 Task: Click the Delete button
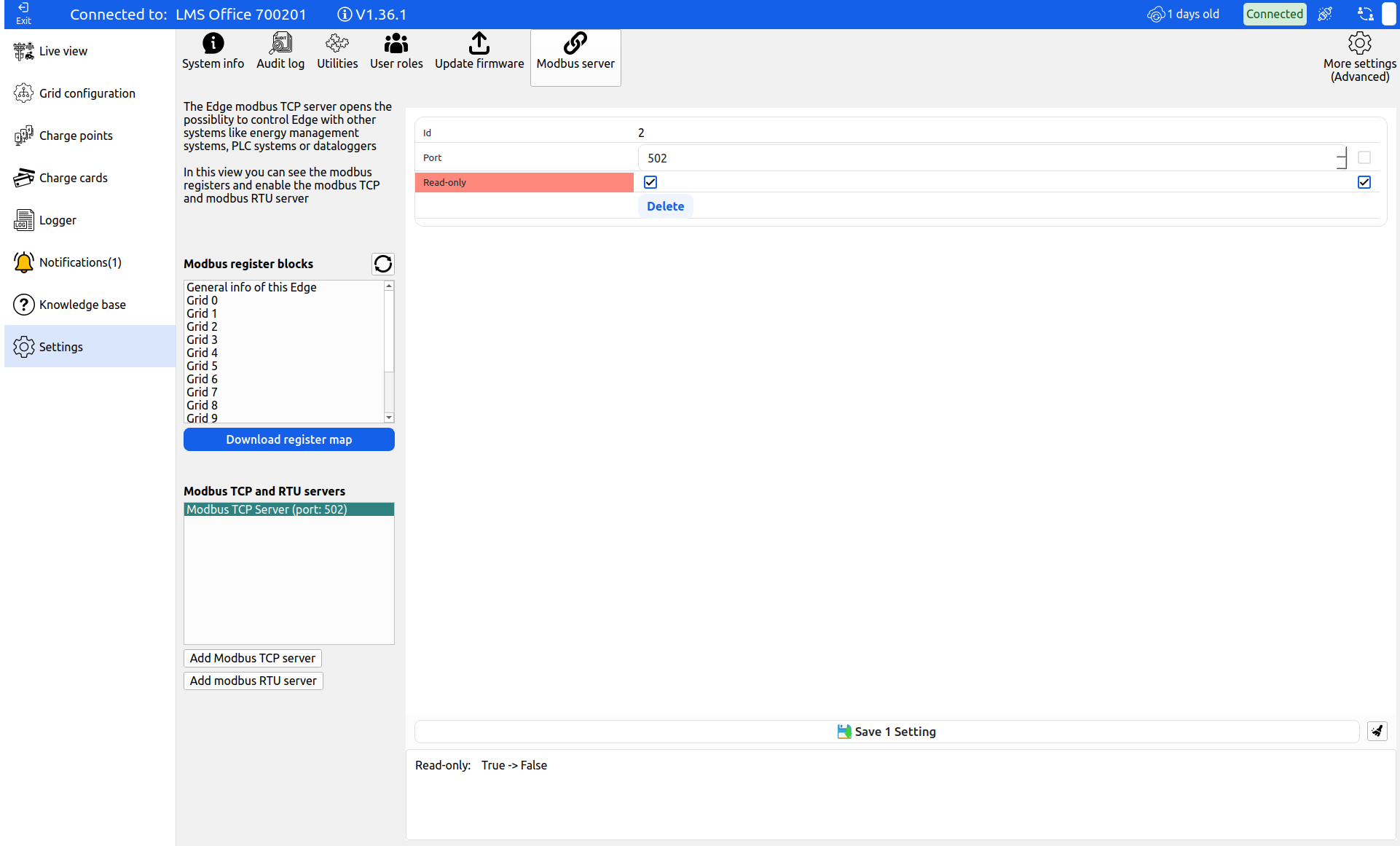(x=666, y=206)
